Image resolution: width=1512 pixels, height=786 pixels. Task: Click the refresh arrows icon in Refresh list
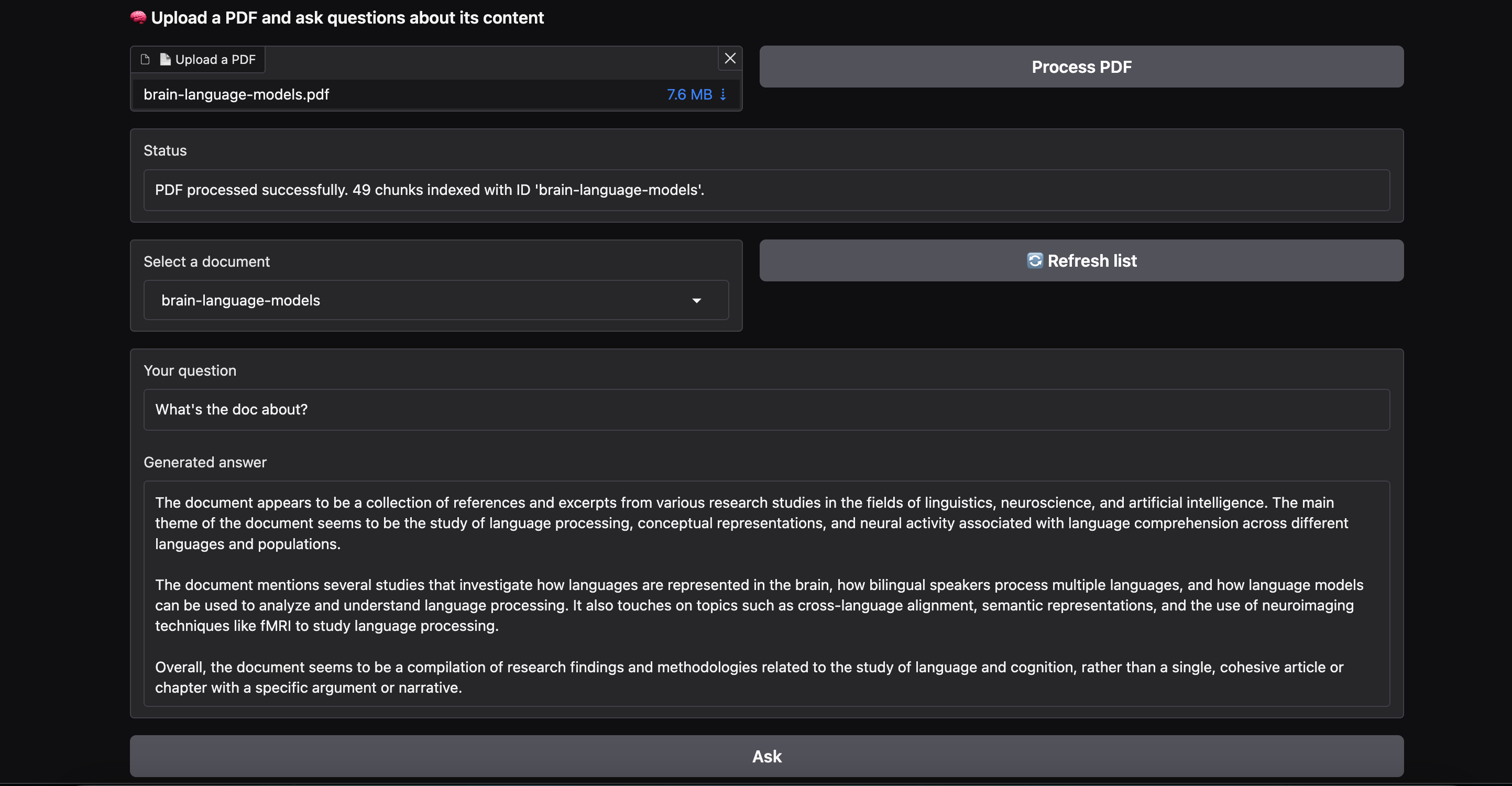point(1035,260)
